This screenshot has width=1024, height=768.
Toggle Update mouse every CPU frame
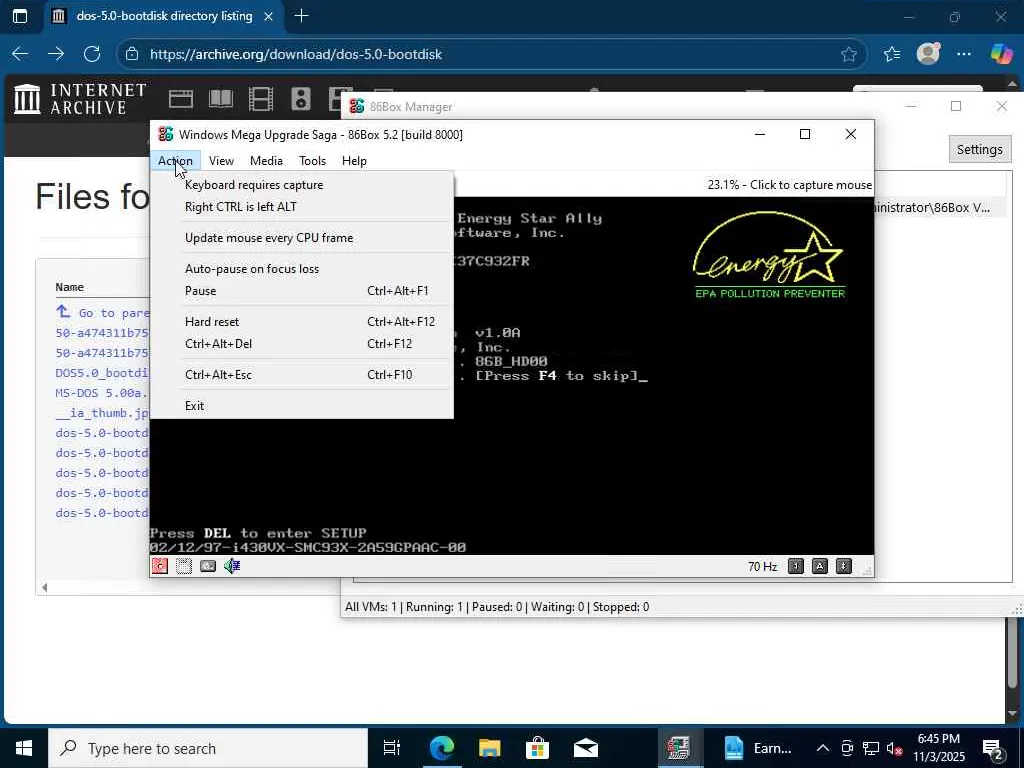click(x=302, y=238)
